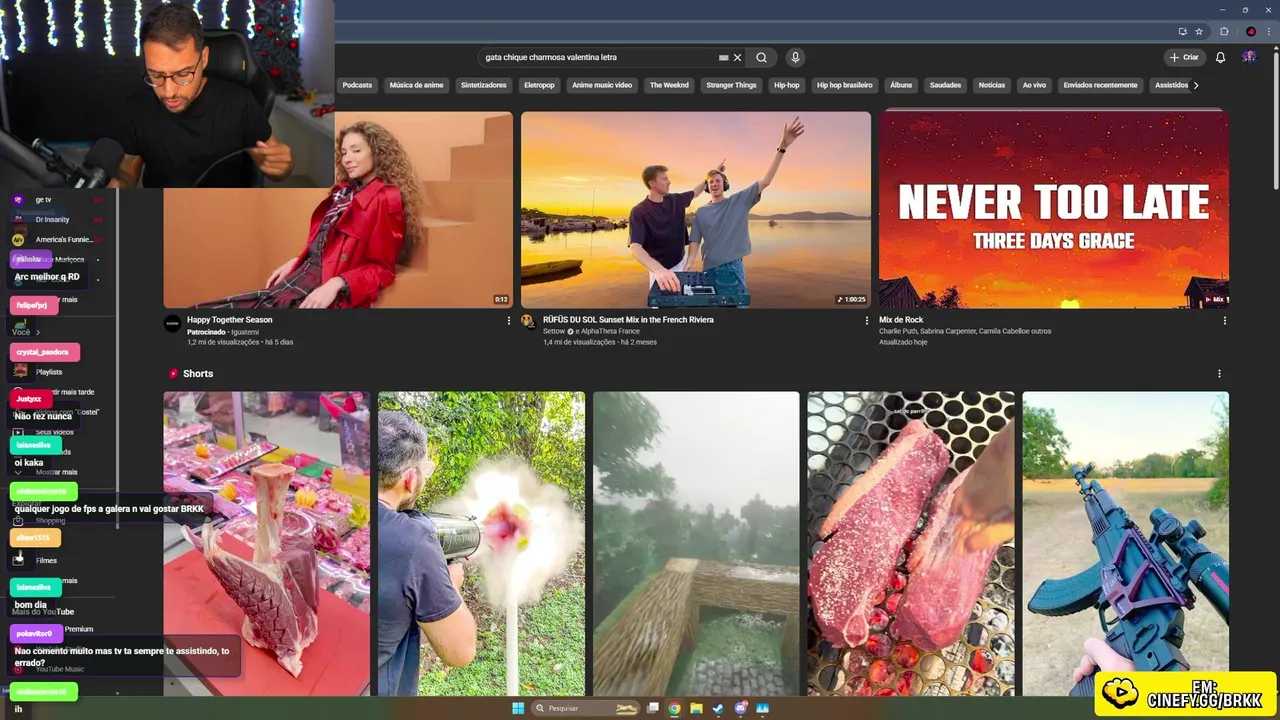The image size is (1280, 720).
Task: Select the Anime music video chip
Action: [x=602, y=85]
